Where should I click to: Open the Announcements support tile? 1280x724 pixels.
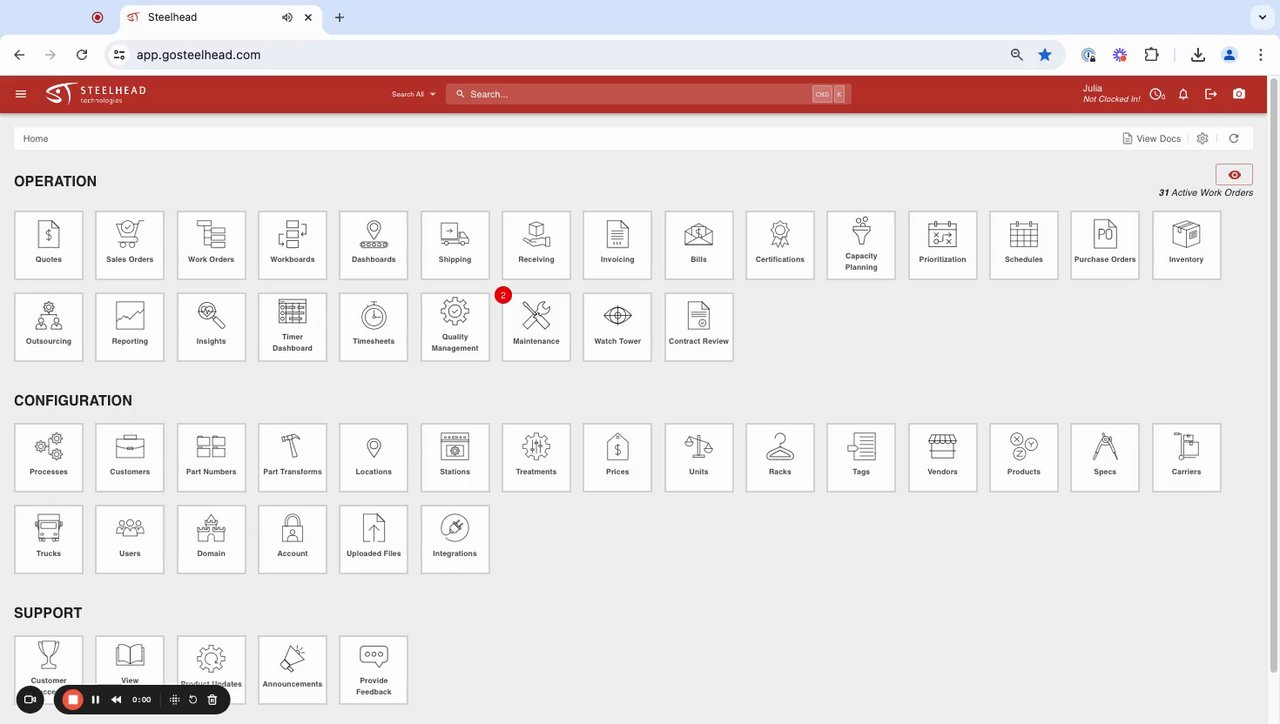[x=292, y=670]
